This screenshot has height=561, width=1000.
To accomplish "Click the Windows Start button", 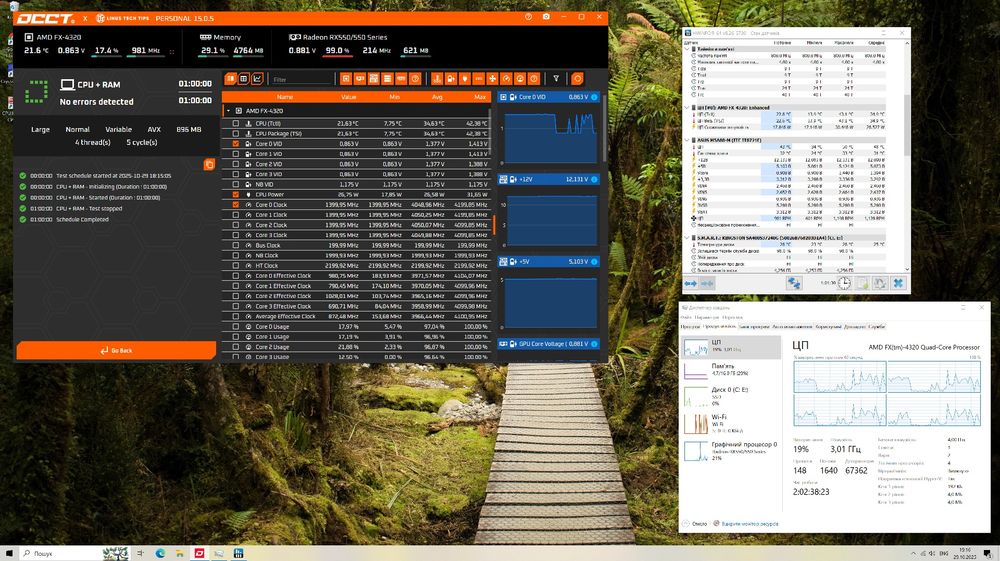I will [x=9, y=553].
